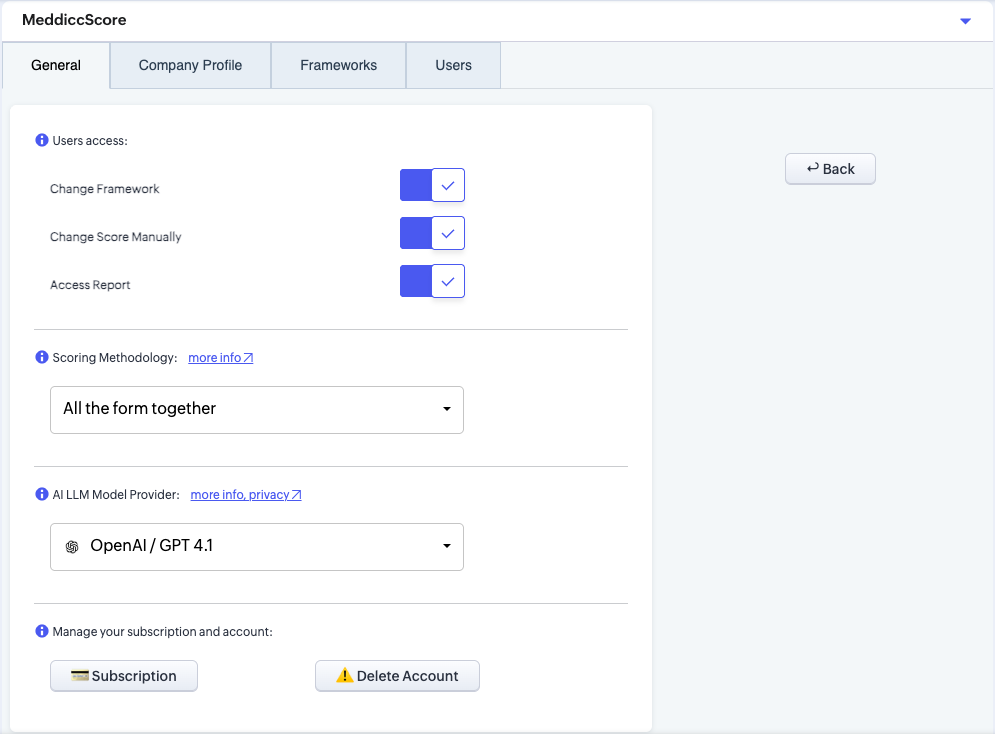Click the external link arrow after more info

pyautogui.click(x=248, y=358)
